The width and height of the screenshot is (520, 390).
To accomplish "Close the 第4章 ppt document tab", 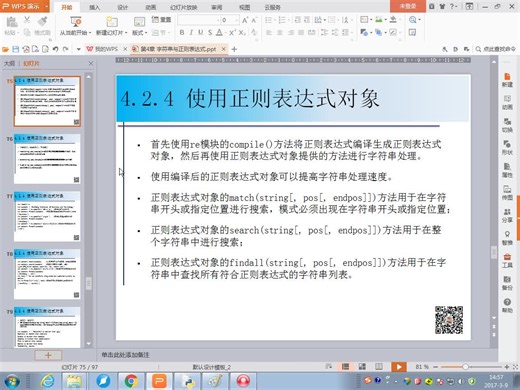I will (224, 49).
